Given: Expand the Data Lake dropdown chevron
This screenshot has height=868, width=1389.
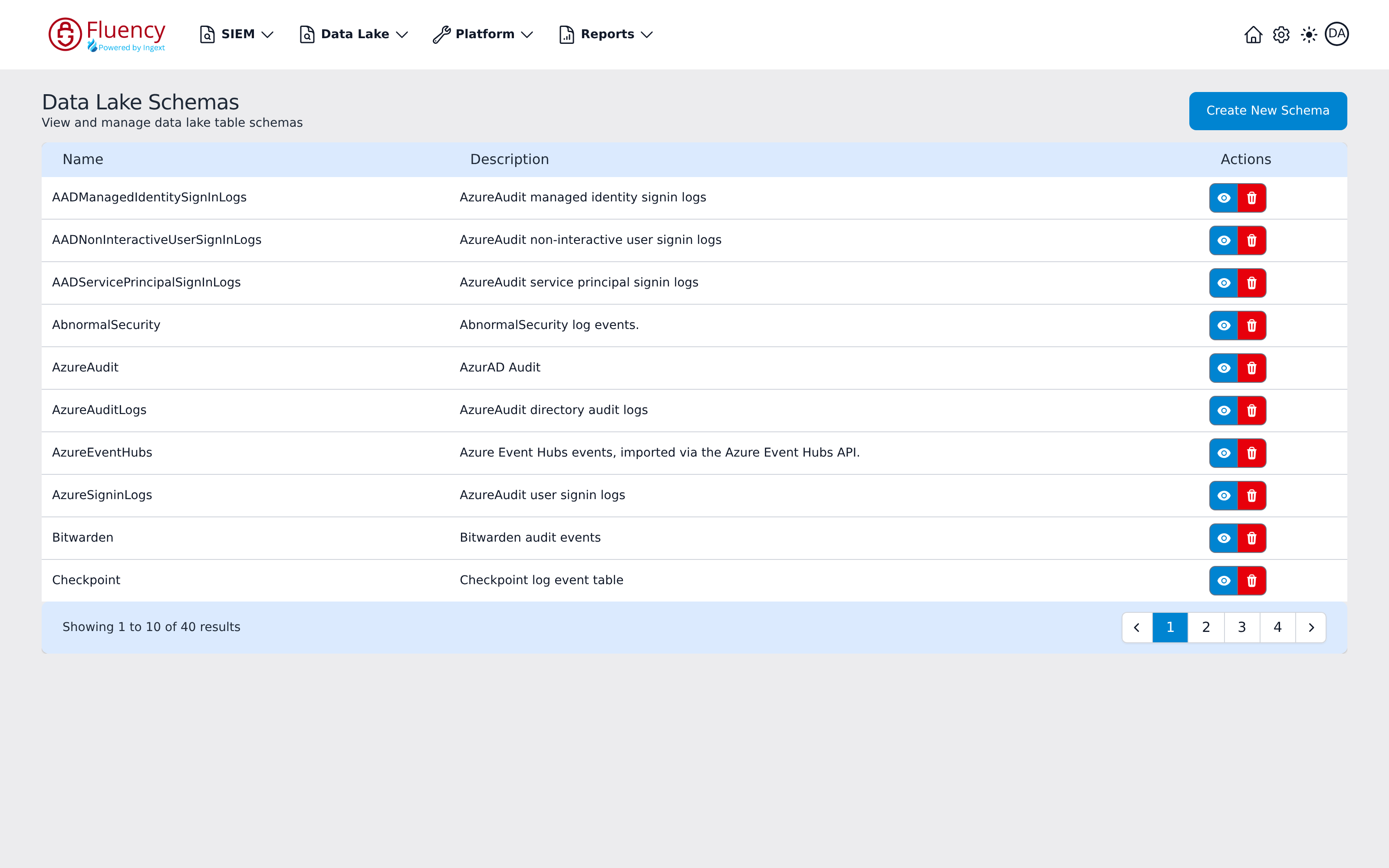Looking at the screenshot, I should [402, 35].
